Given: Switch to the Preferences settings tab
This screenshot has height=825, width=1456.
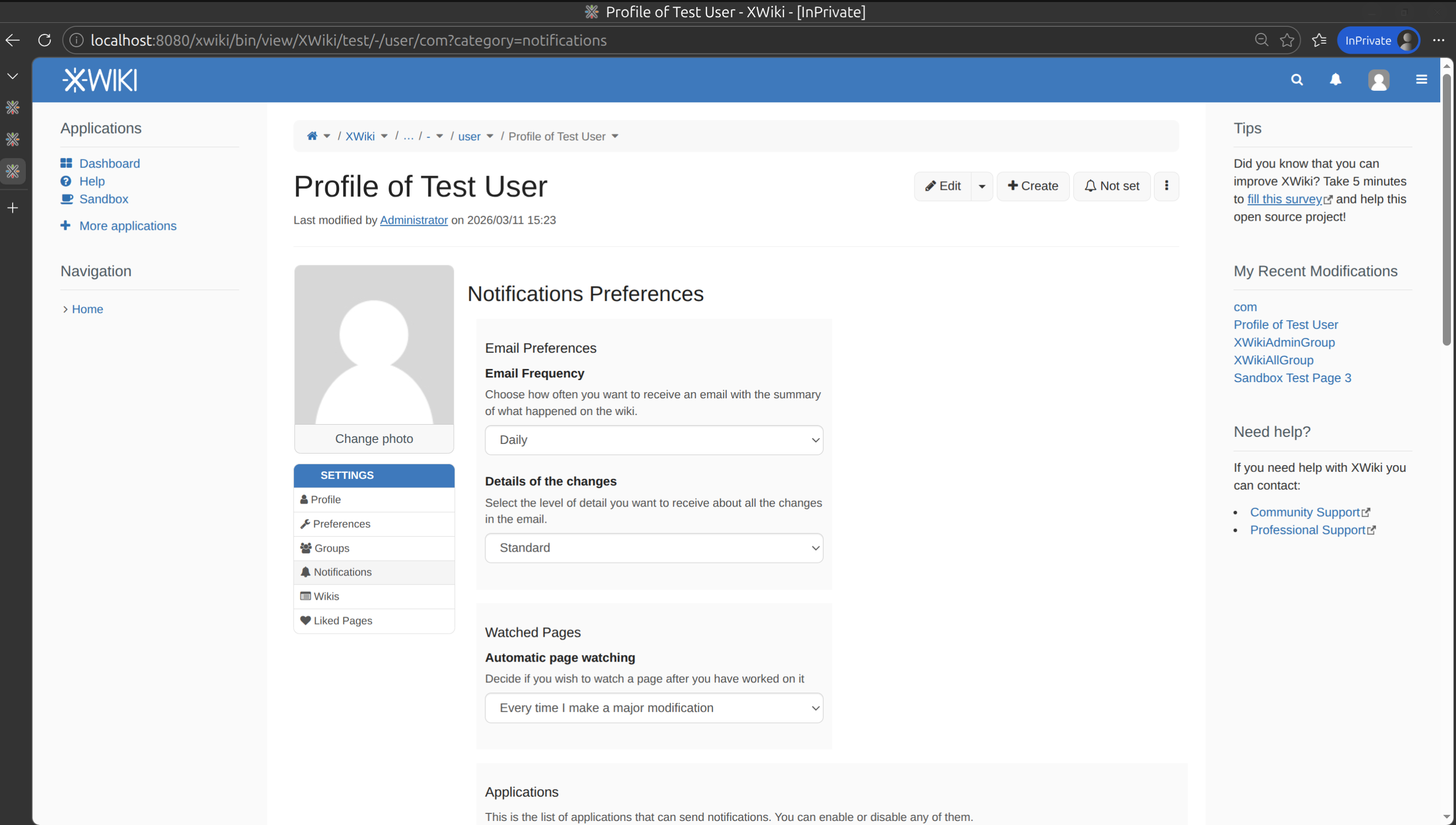Looking at the screenshot, I should 341,524.
